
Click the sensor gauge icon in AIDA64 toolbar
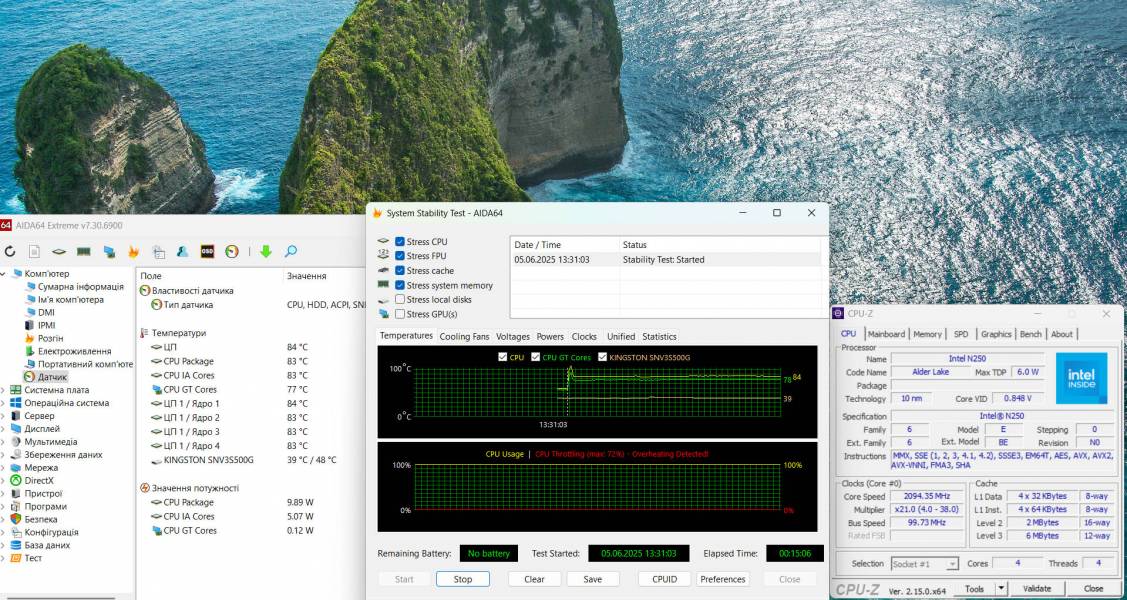tap(231, 251)
